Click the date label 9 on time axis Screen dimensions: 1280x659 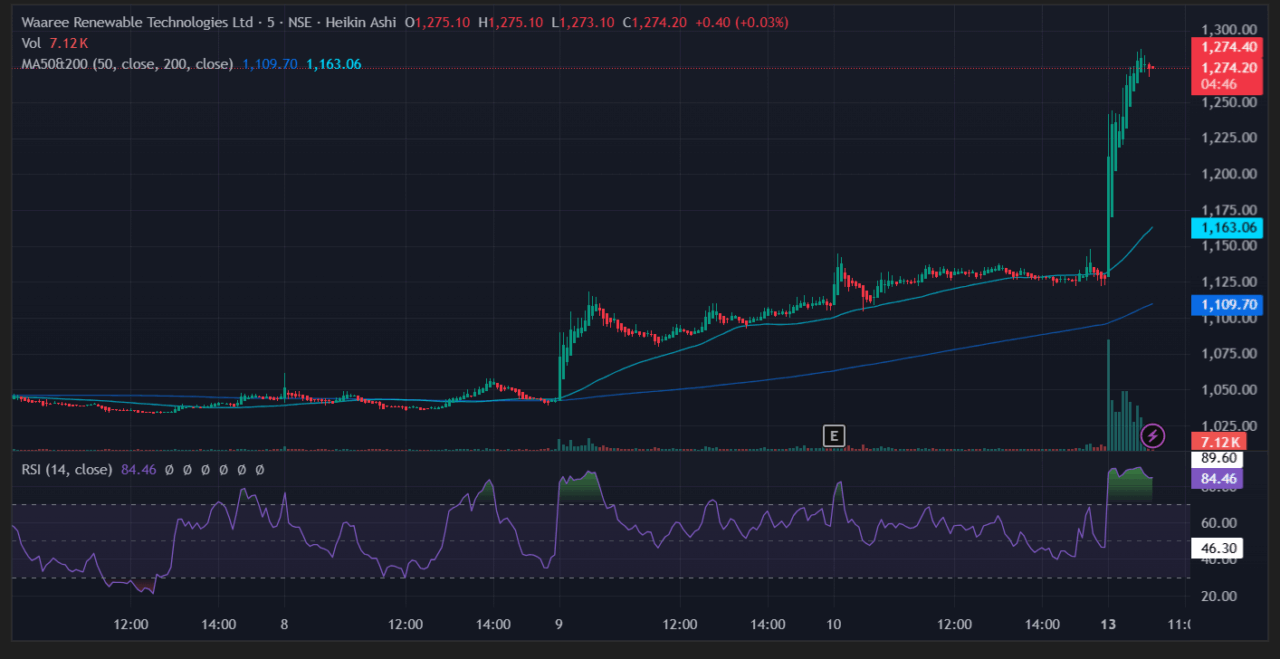tap(558, 625)
